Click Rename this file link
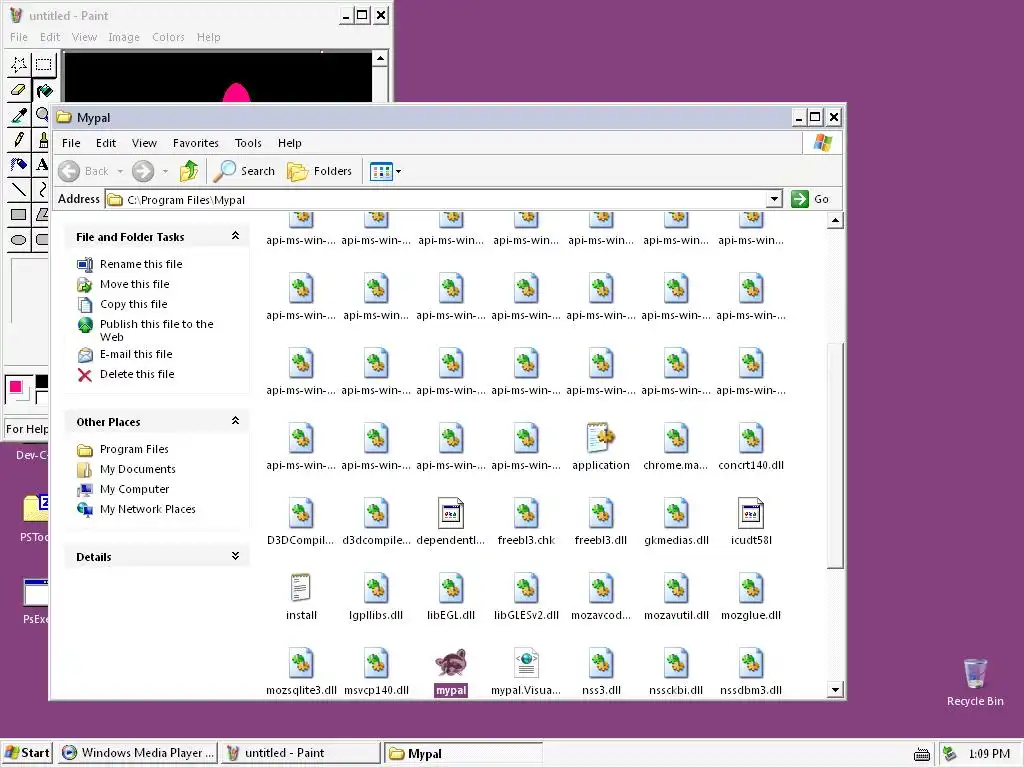1024x768 pixels. point(141,264)
